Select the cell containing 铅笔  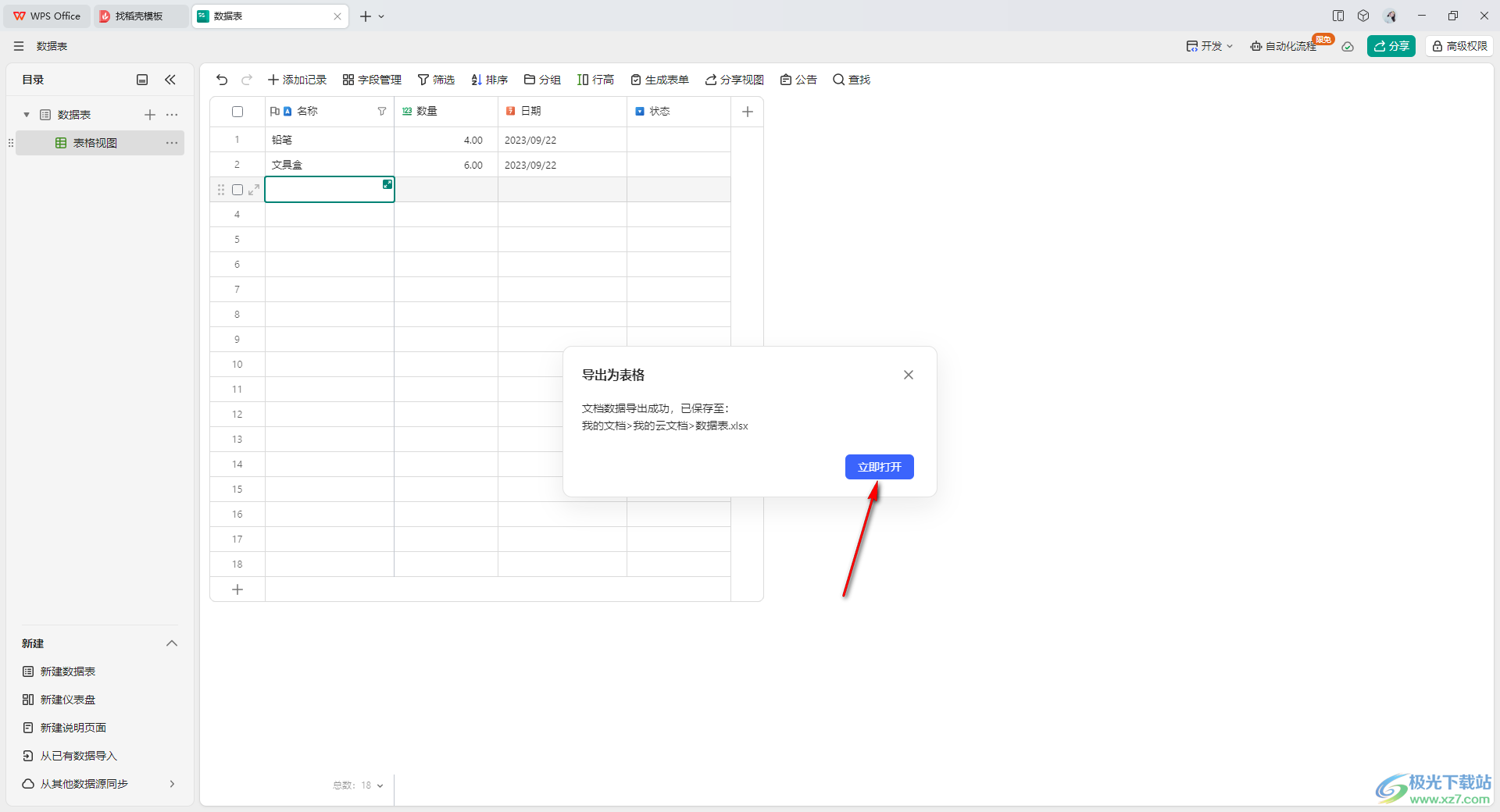(330, 140)
